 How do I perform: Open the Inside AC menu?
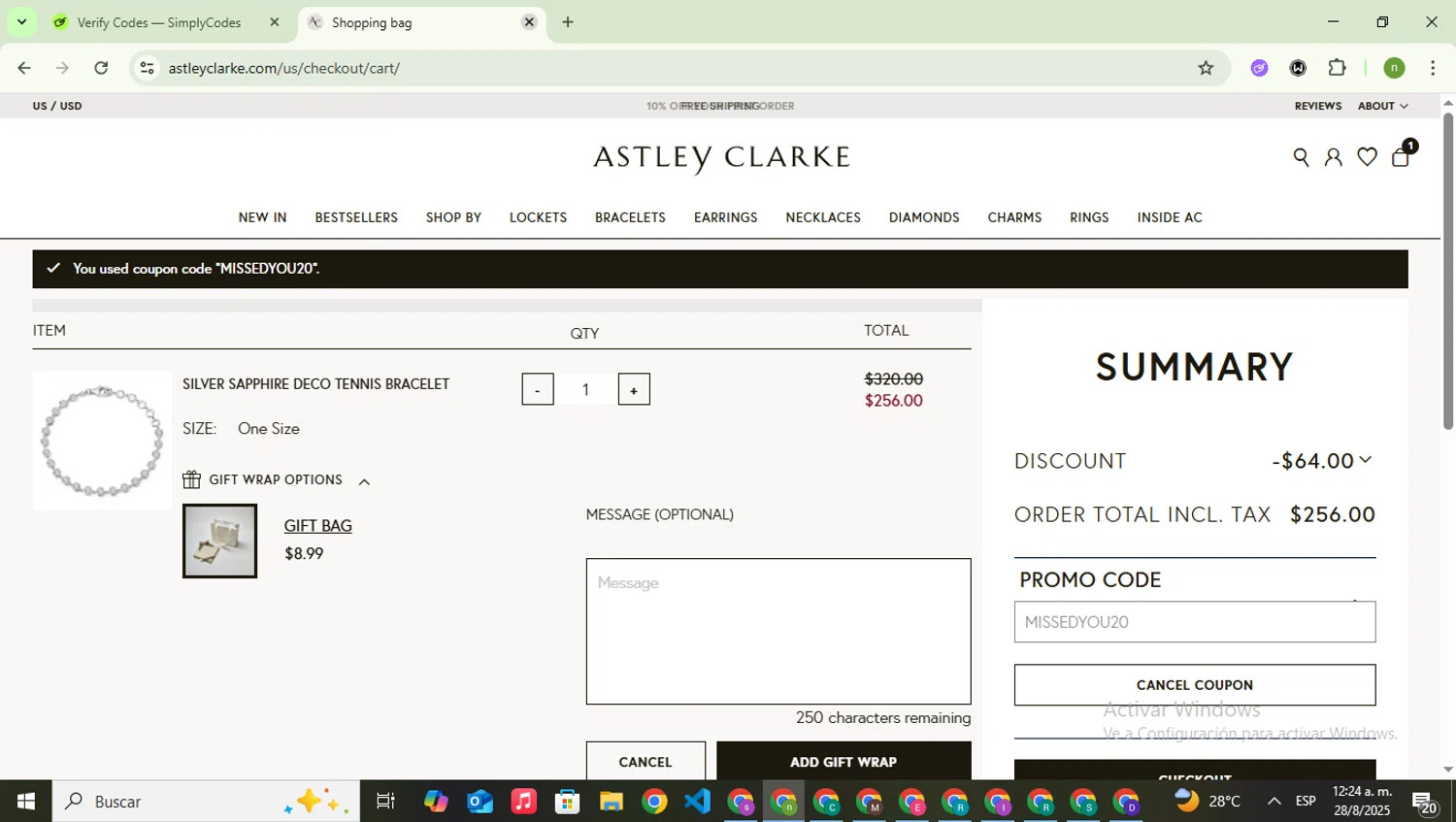(1170, 217)
